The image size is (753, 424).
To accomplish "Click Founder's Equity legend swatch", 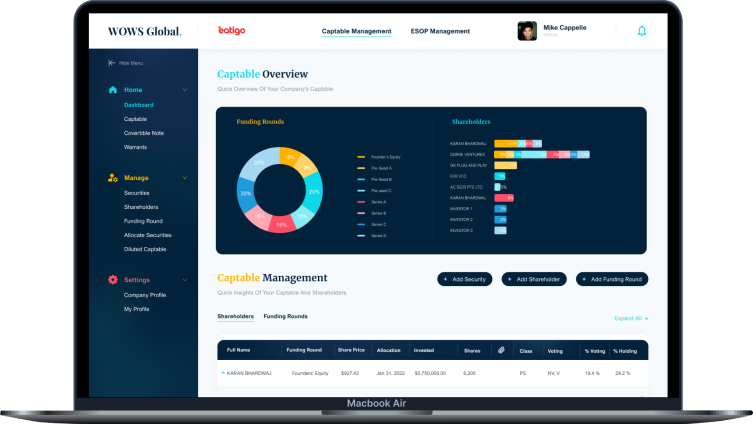I will click(361, 157).
